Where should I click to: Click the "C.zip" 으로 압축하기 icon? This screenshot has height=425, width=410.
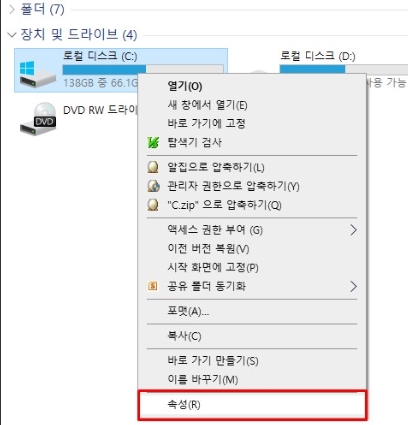click(153, 205)
